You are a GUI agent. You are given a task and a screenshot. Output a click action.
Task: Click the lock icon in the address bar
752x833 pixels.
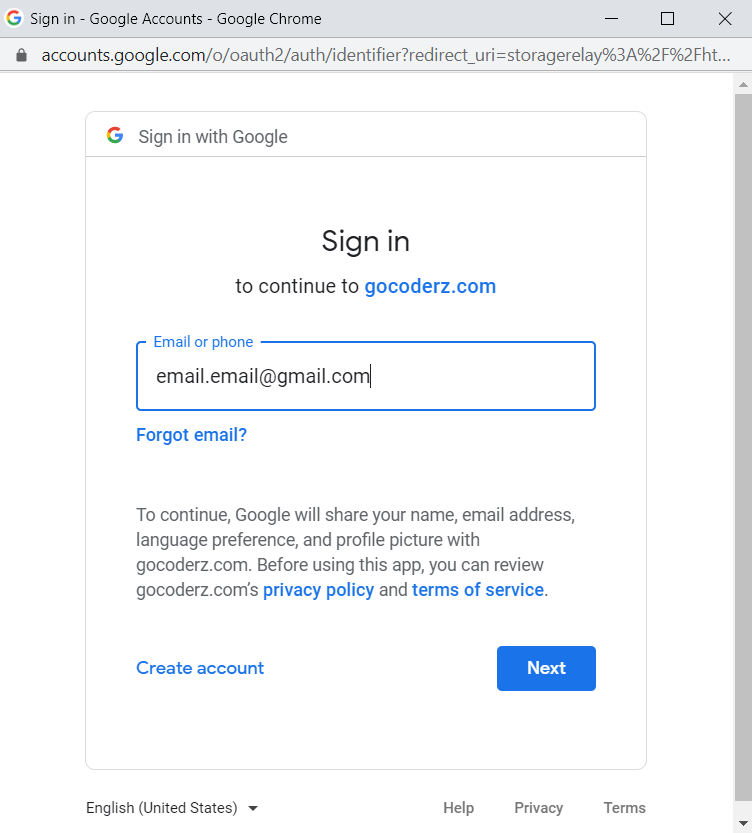pos(21,55)
